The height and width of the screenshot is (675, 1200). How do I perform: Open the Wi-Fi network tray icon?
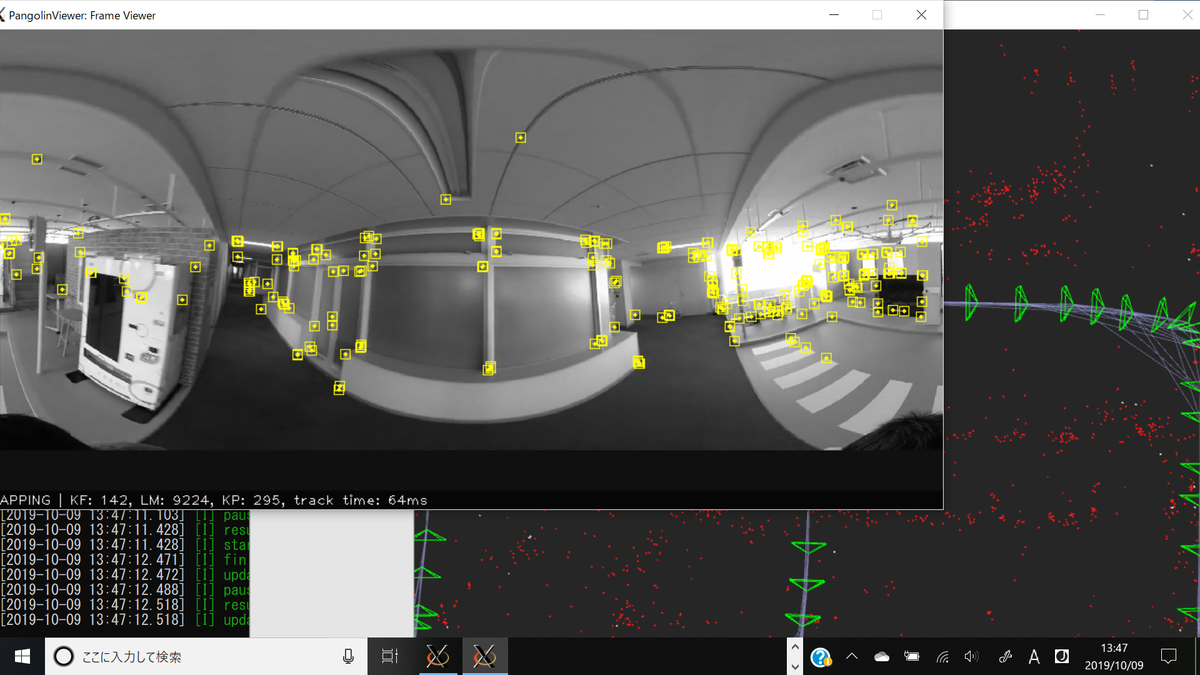[942, 657]
